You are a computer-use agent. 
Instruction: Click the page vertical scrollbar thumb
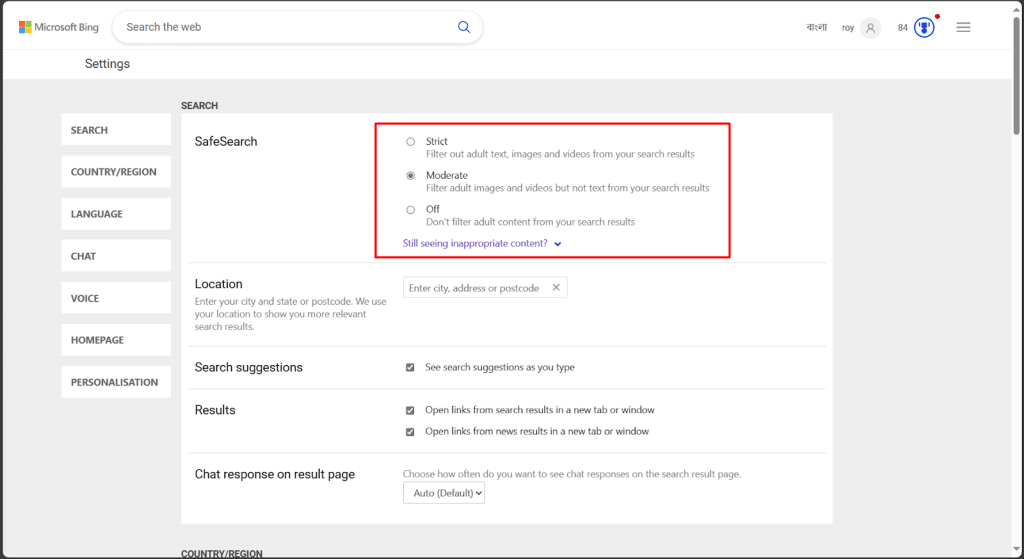point(1016,75)
